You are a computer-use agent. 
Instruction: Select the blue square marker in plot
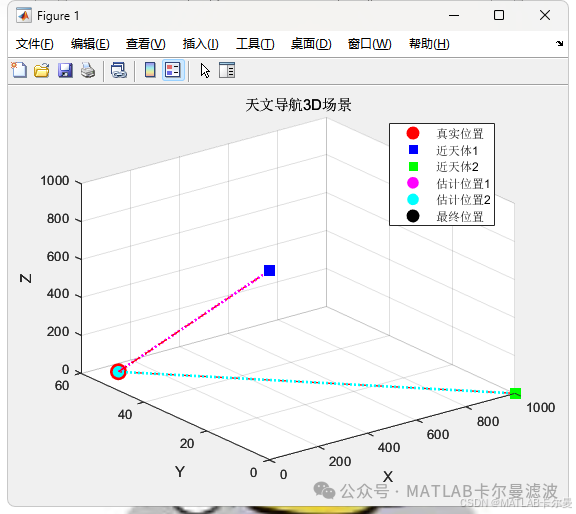pos(269,270)
